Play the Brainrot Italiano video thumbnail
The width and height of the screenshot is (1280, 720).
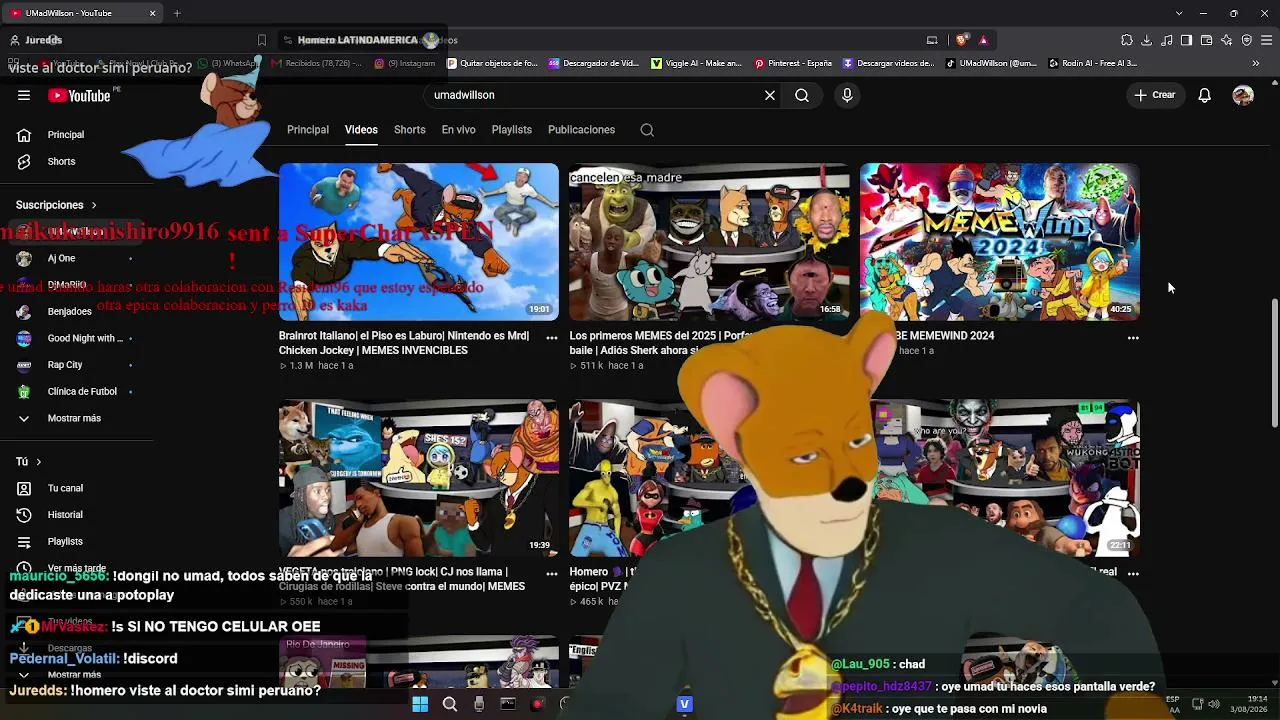[x=419, y=242]
